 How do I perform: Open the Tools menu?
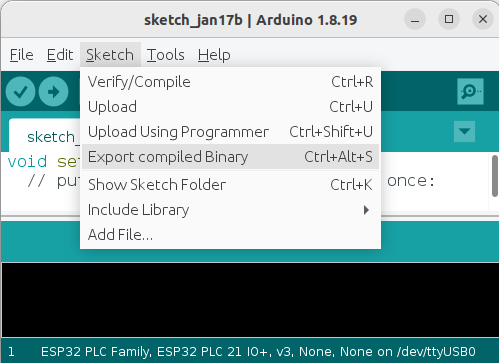[166, 55]
